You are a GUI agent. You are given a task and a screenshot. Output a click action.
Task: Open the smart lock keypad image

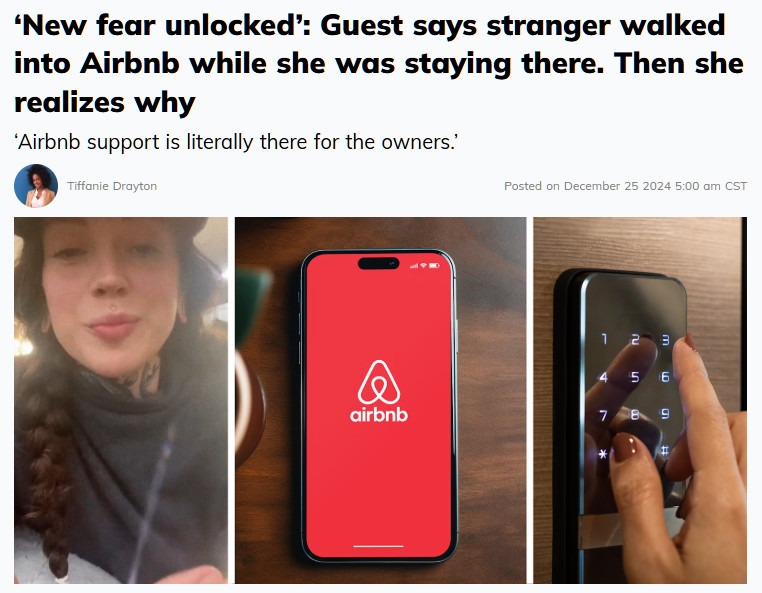(x=640, y=400)
